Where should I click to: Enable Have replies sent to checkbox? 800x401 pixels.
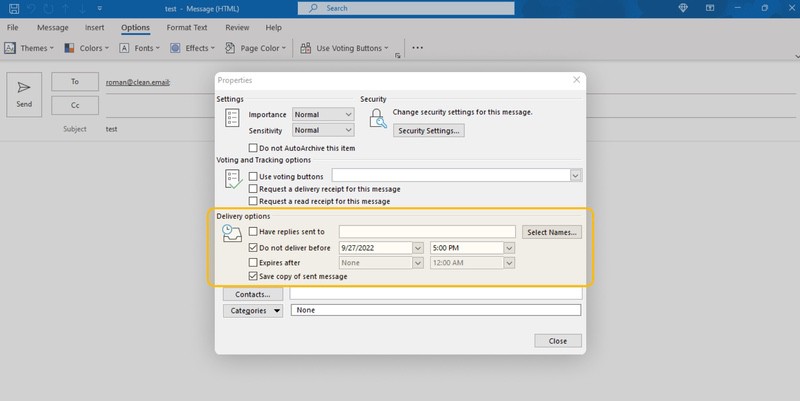coord(253,232)
